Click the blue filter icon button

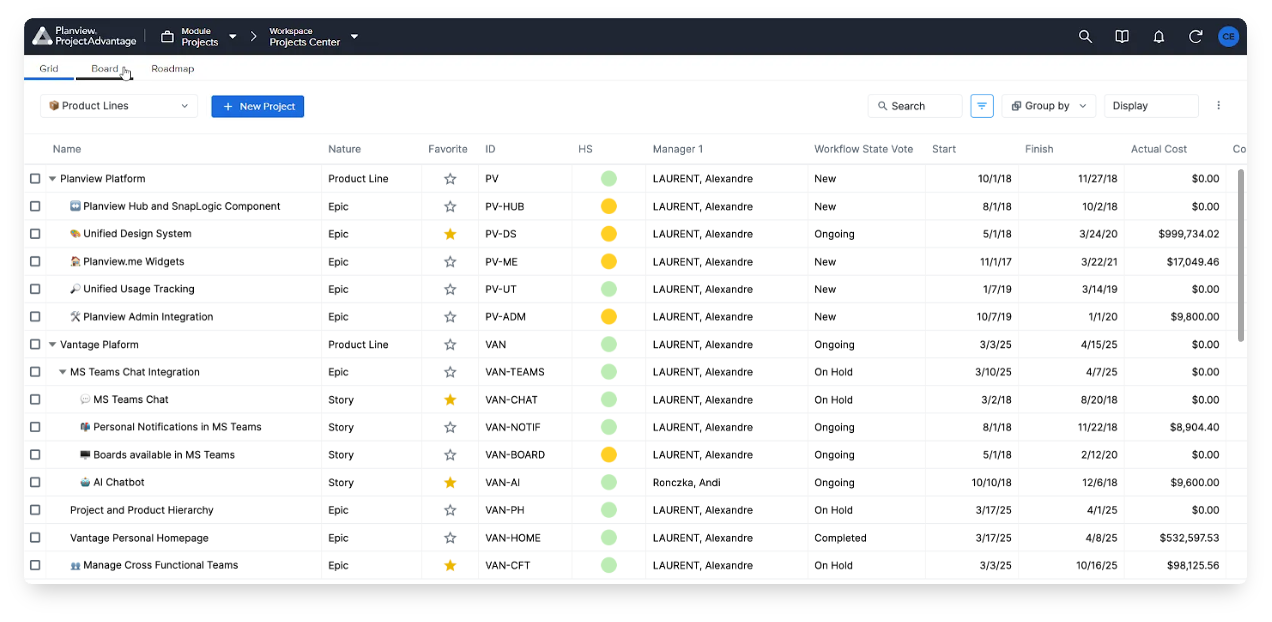click(982, 106)
